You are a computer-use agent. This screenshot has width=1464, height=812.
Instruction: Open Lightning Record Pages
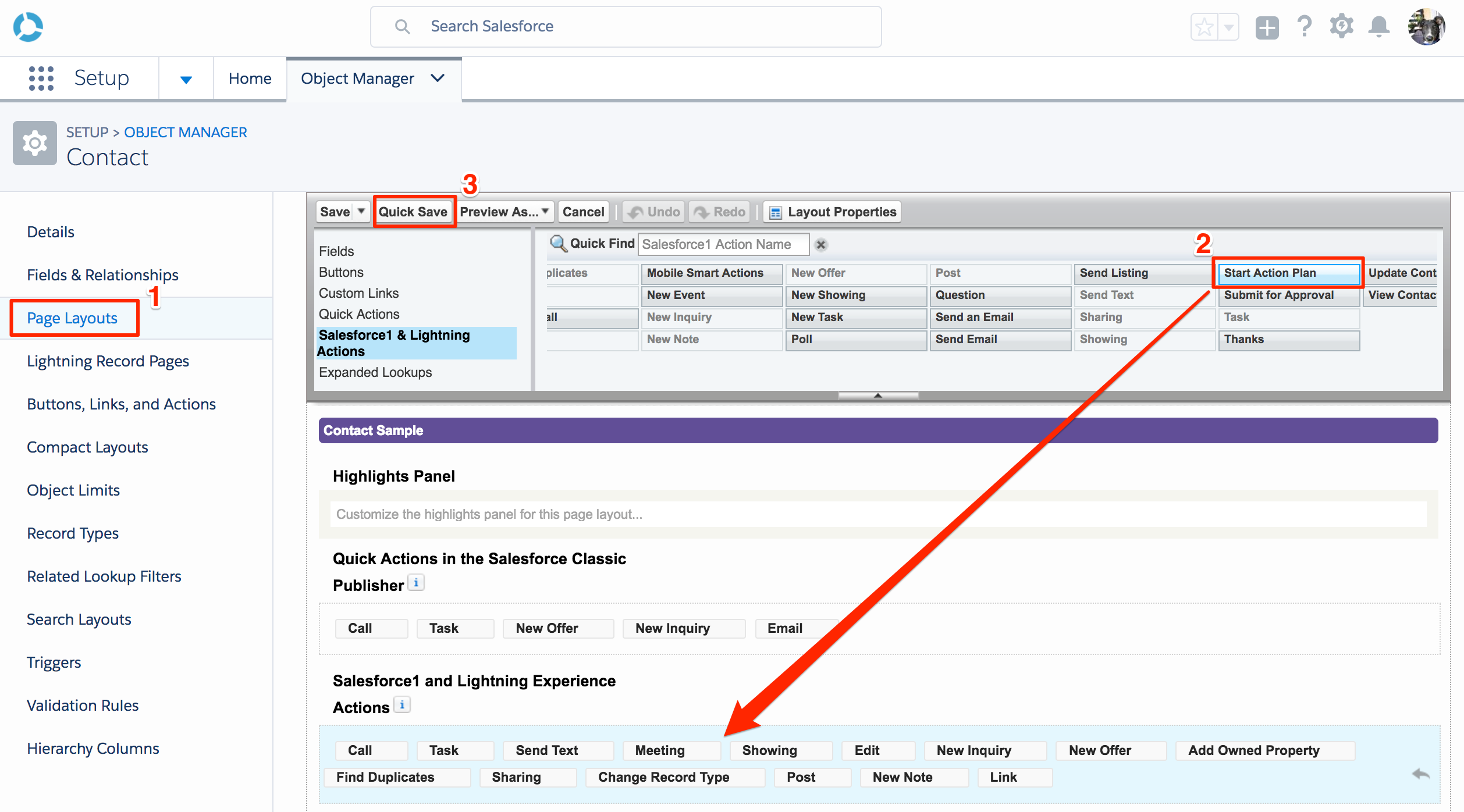pyautogui.click(x=108, y=361)
